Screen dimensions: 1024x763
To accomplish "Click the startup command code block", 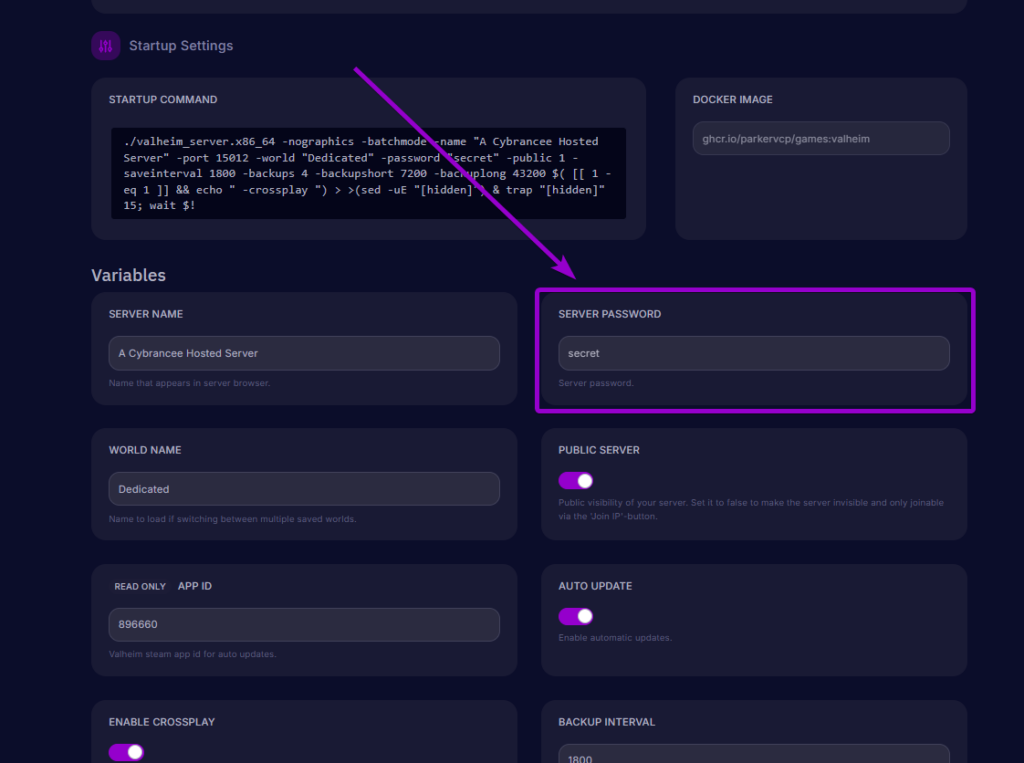I will (x=368, y=173).
